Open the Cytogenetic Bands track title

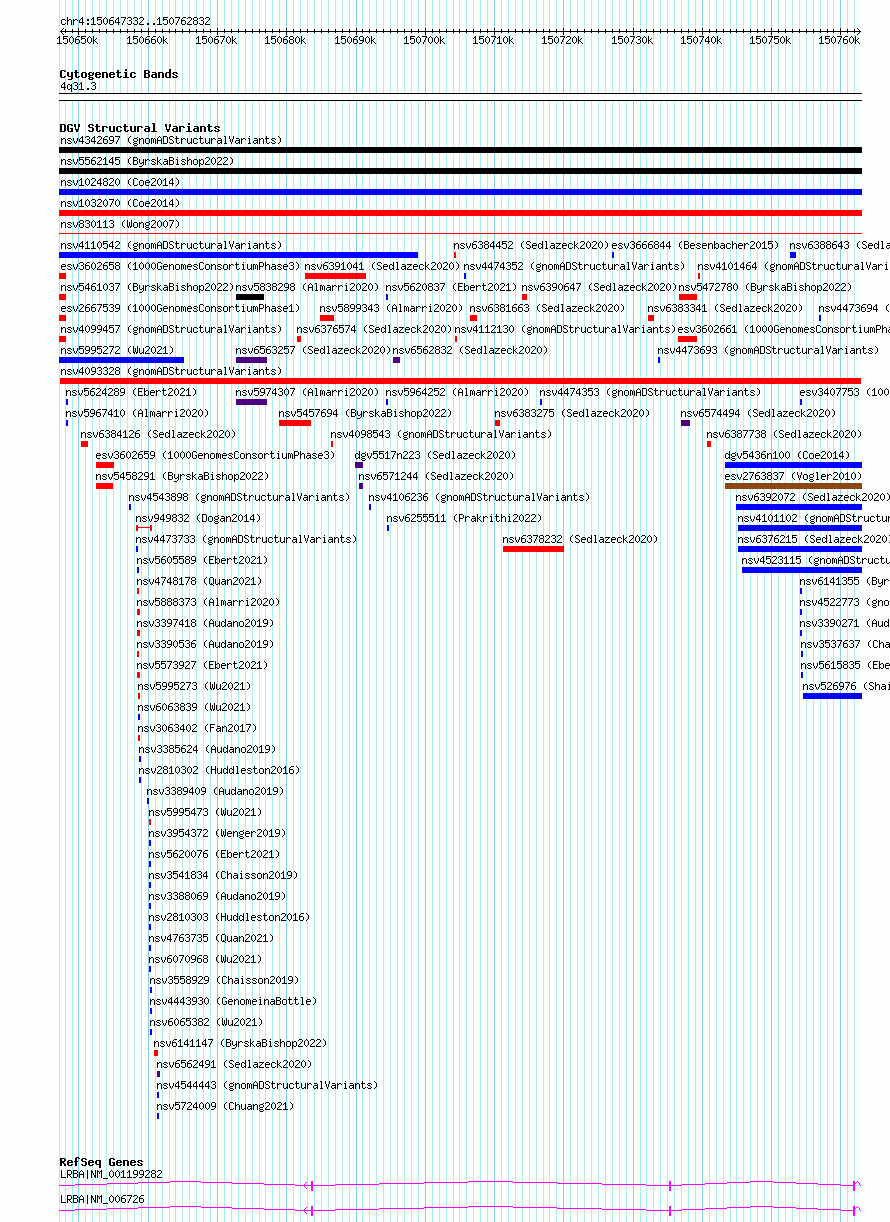point(119,74)
